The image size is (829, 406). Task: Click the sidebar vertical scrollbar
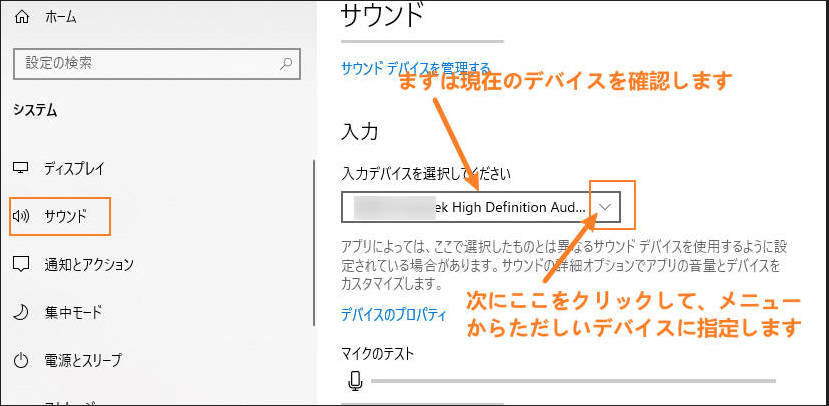(x=314, y=243)
